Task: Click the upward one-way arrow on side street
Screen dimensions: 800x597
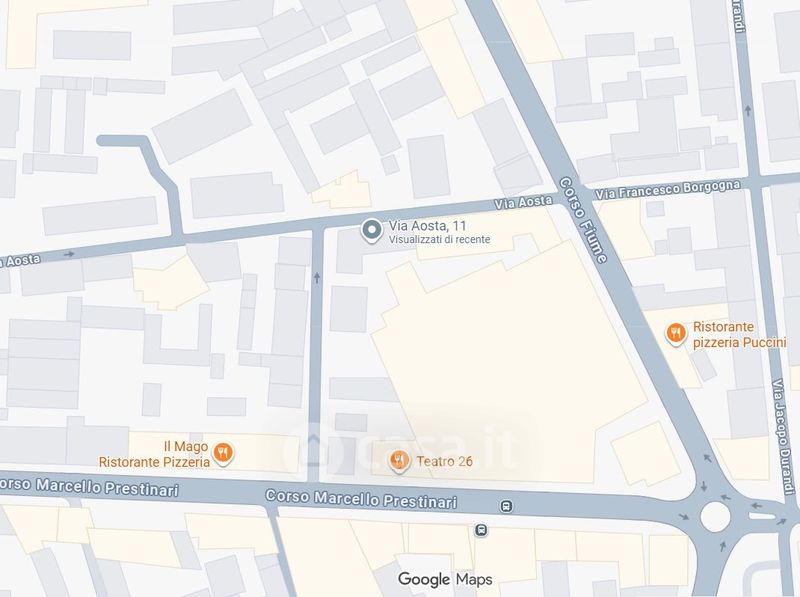Action: click(317, 278)
